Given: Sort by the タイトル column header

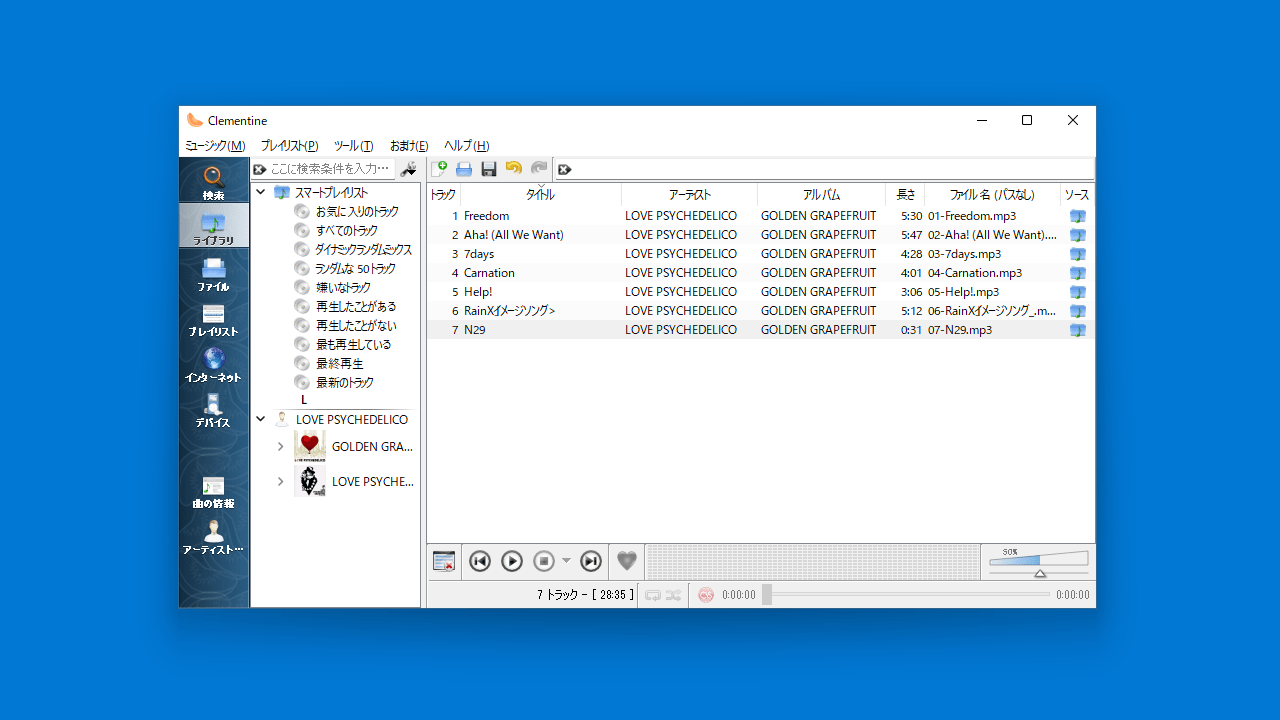Looking at the screenshot, I should click(x=541, y=195).
